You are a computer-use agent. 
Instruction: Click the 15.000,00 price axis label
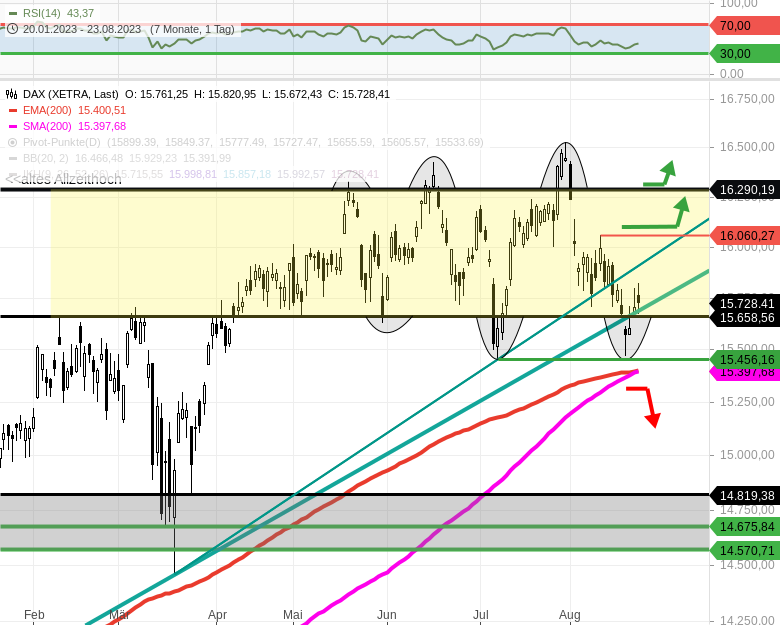click(x=747, y=455)
